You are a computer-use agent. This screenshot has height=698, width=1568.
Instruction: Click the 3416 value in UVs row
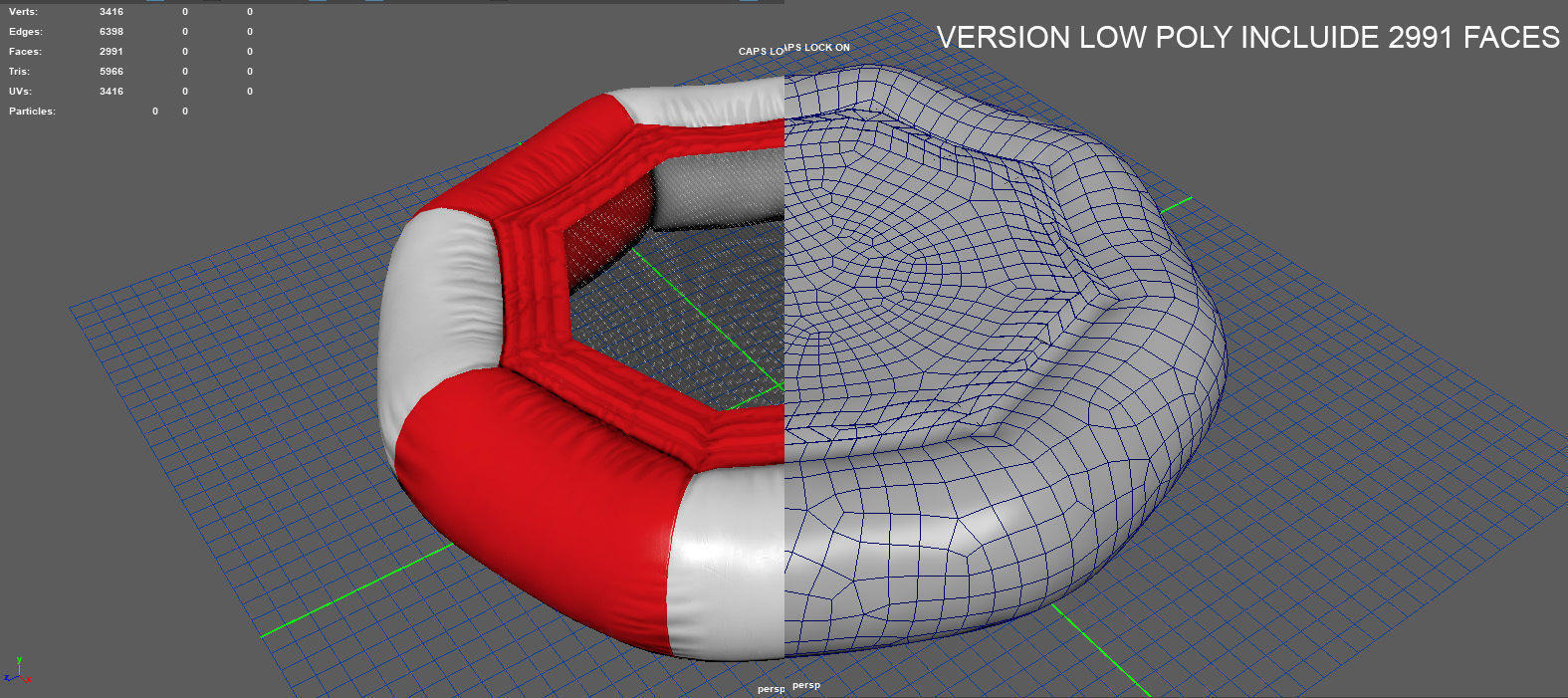112,92
